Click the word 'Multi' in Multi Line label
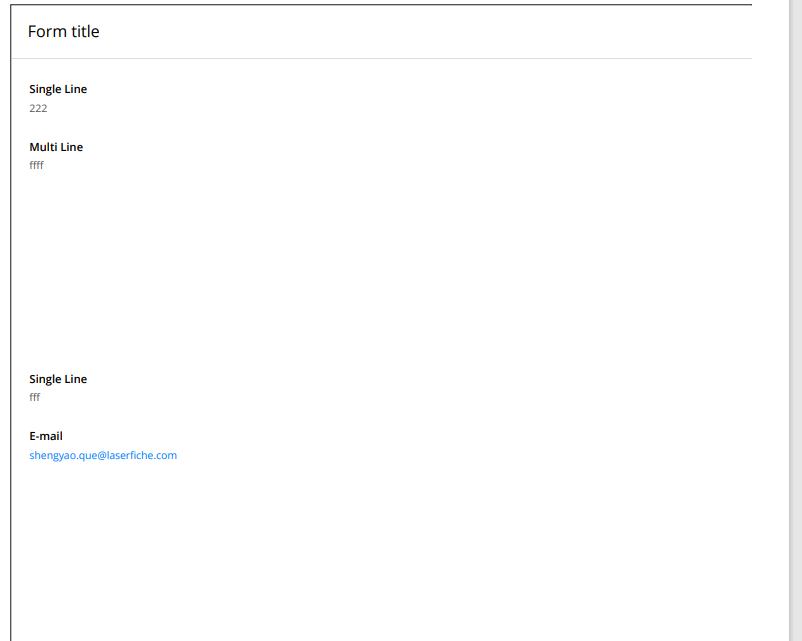802x641 pixels. click(x=43, y=147)
